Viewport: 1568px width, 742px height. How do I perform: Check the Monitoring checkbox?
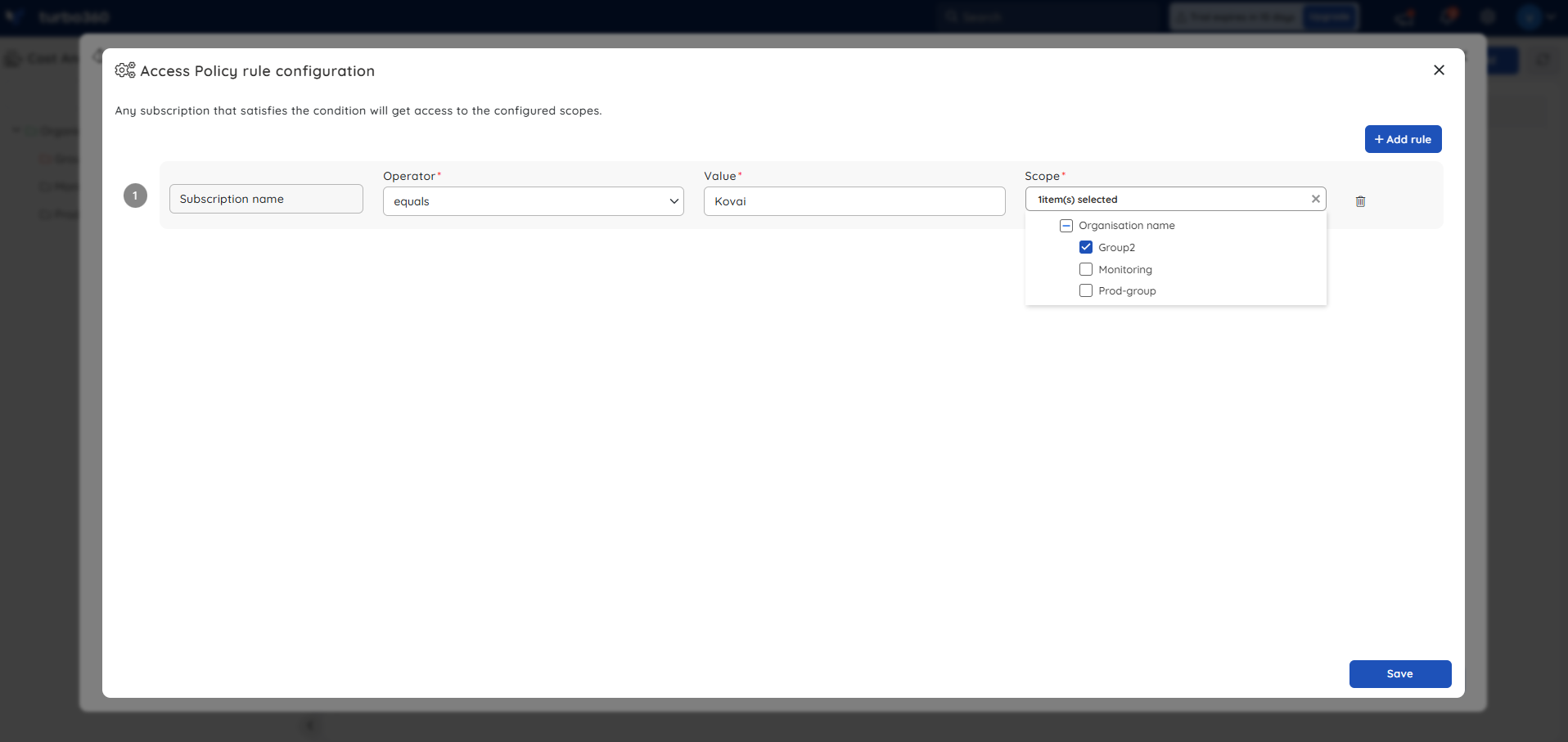point(1086,269)
